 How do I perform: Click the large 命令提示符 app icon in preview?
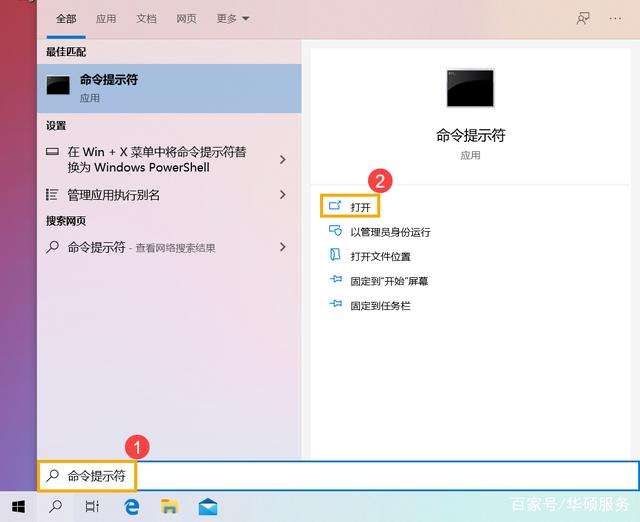470,88
